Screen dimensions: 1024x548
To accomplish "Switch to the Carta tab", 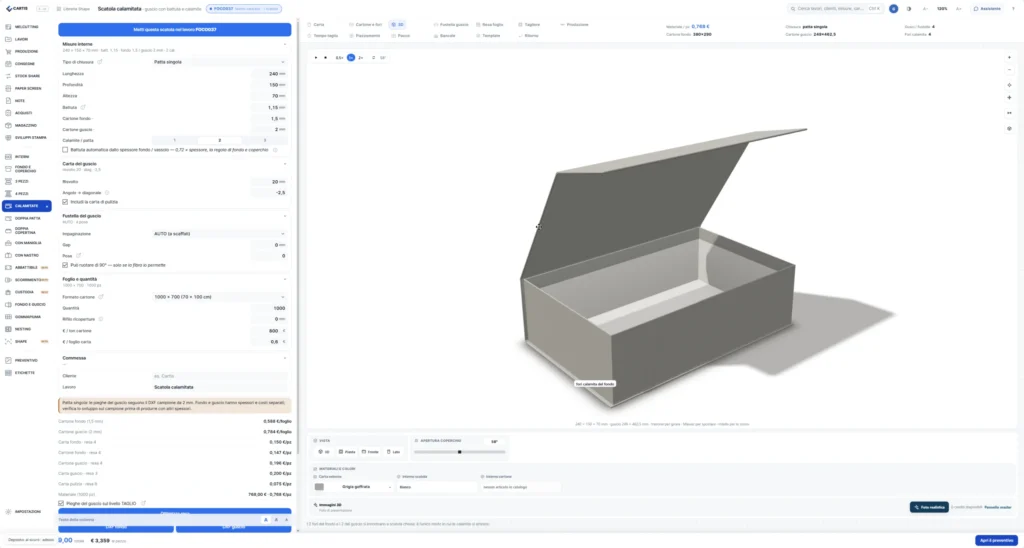I will (x=316, y=25).
